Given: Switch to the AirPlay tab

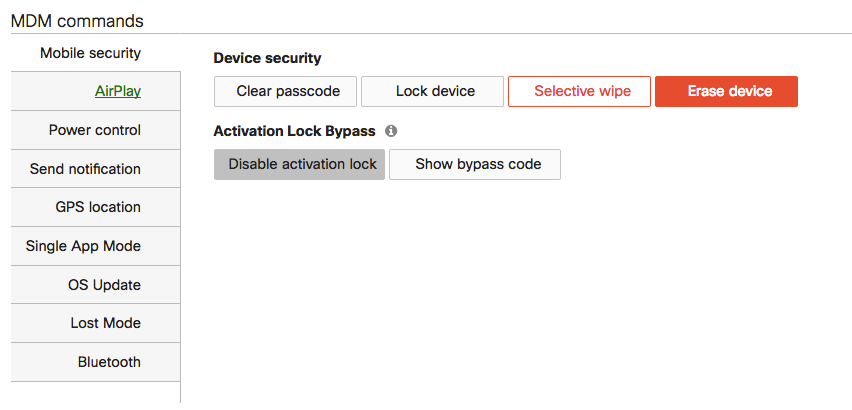Looking at the screenshot, I should click(x=118, y=91).
